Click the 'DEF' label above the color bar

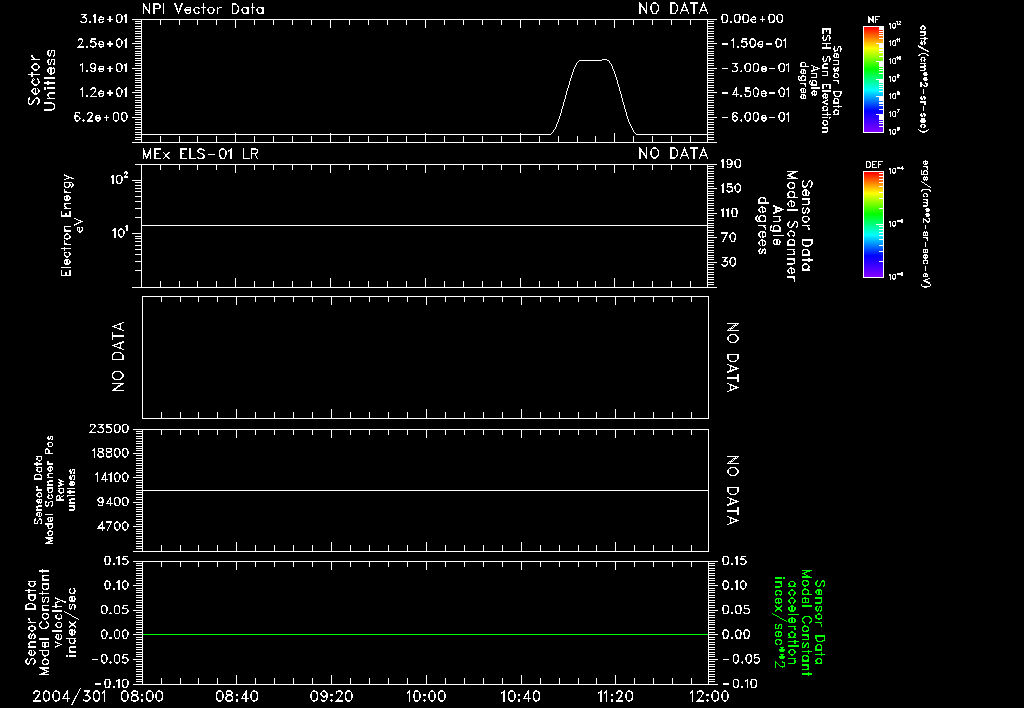873,165
